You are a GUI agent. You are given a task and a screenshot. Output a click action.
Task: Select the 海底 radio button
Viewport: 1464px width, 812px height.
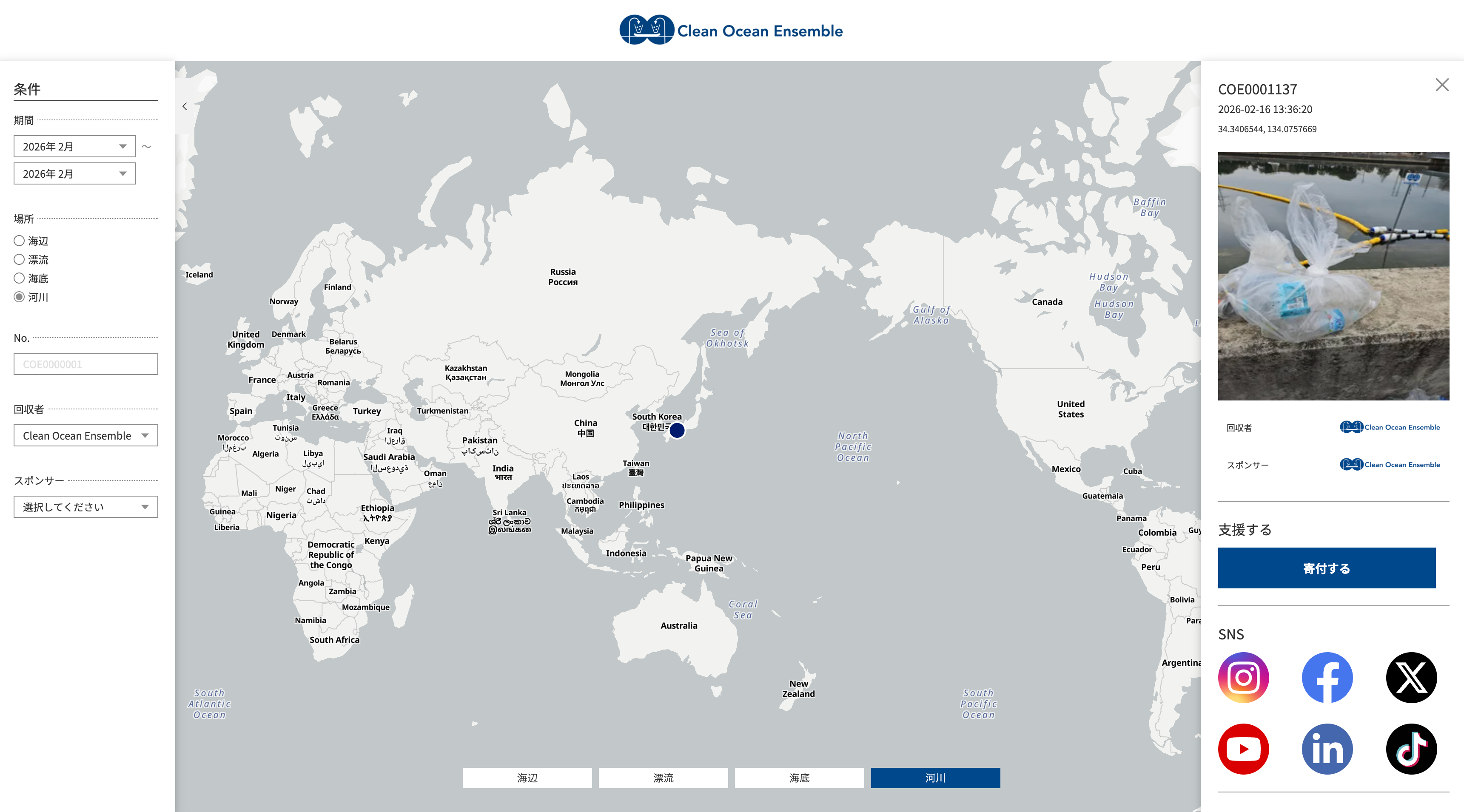(x=19, y=278)
